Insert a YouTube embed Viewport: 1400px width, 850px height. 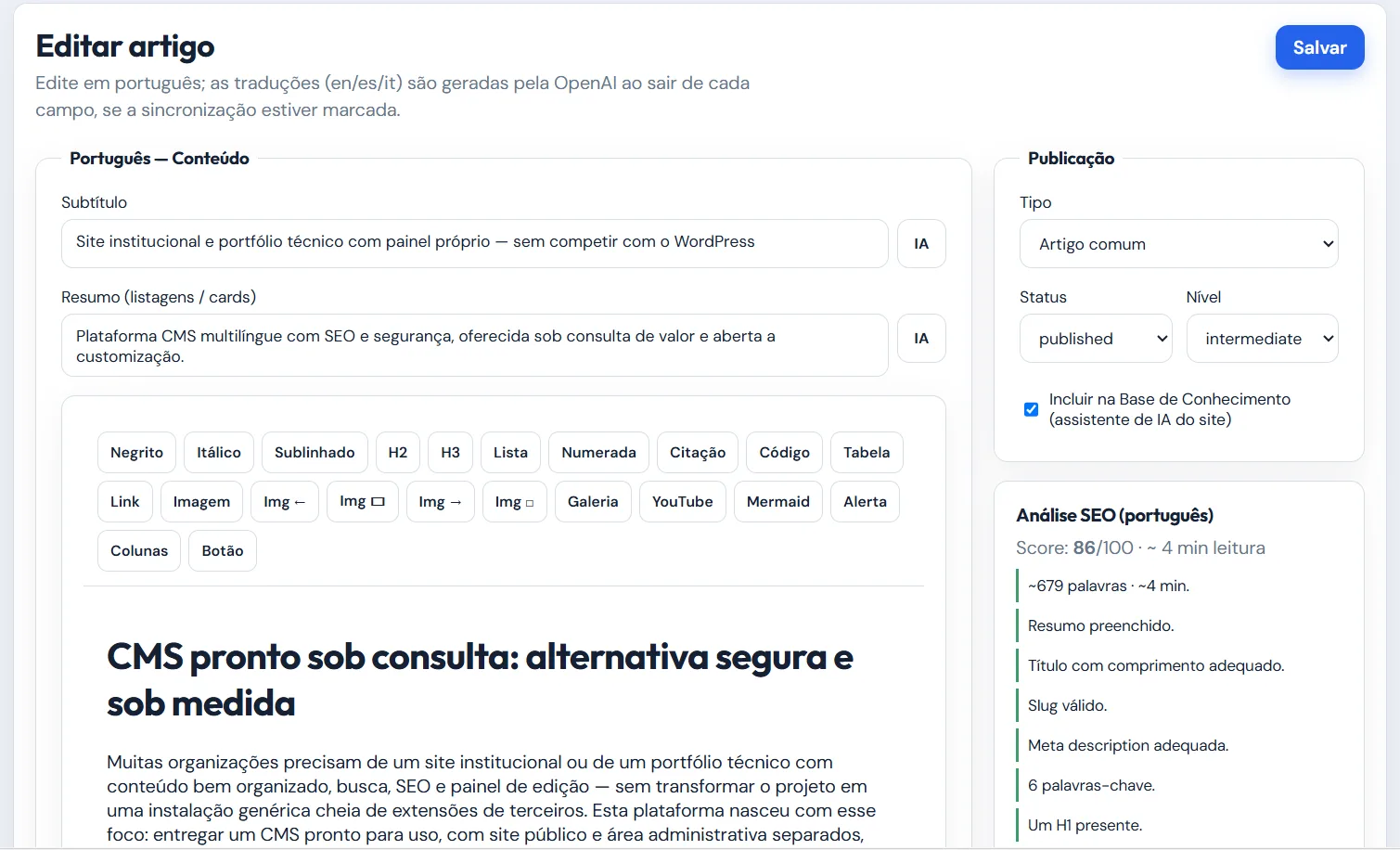tap(683, 501)
